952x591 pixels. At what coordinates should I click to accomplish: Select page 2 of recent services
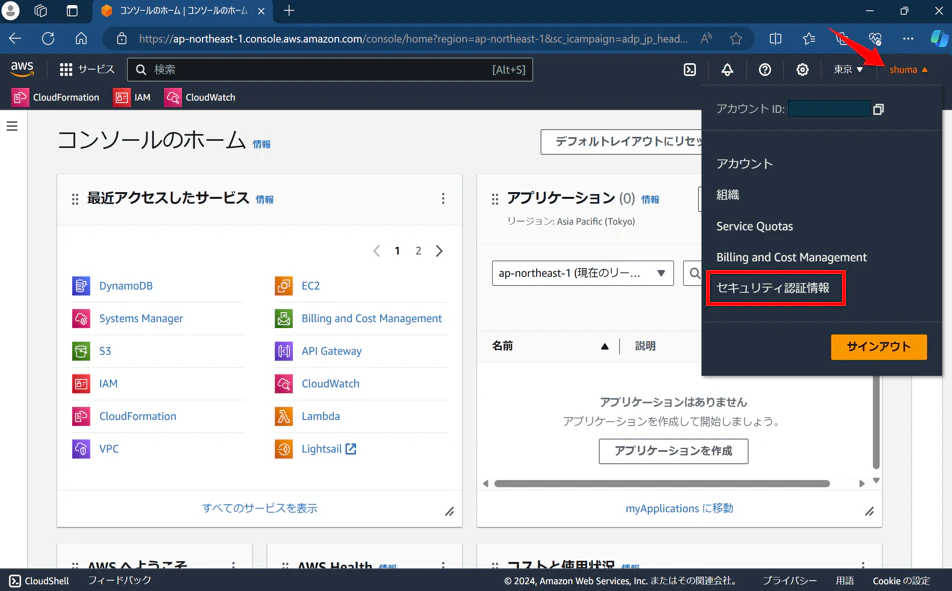point(418,251)
